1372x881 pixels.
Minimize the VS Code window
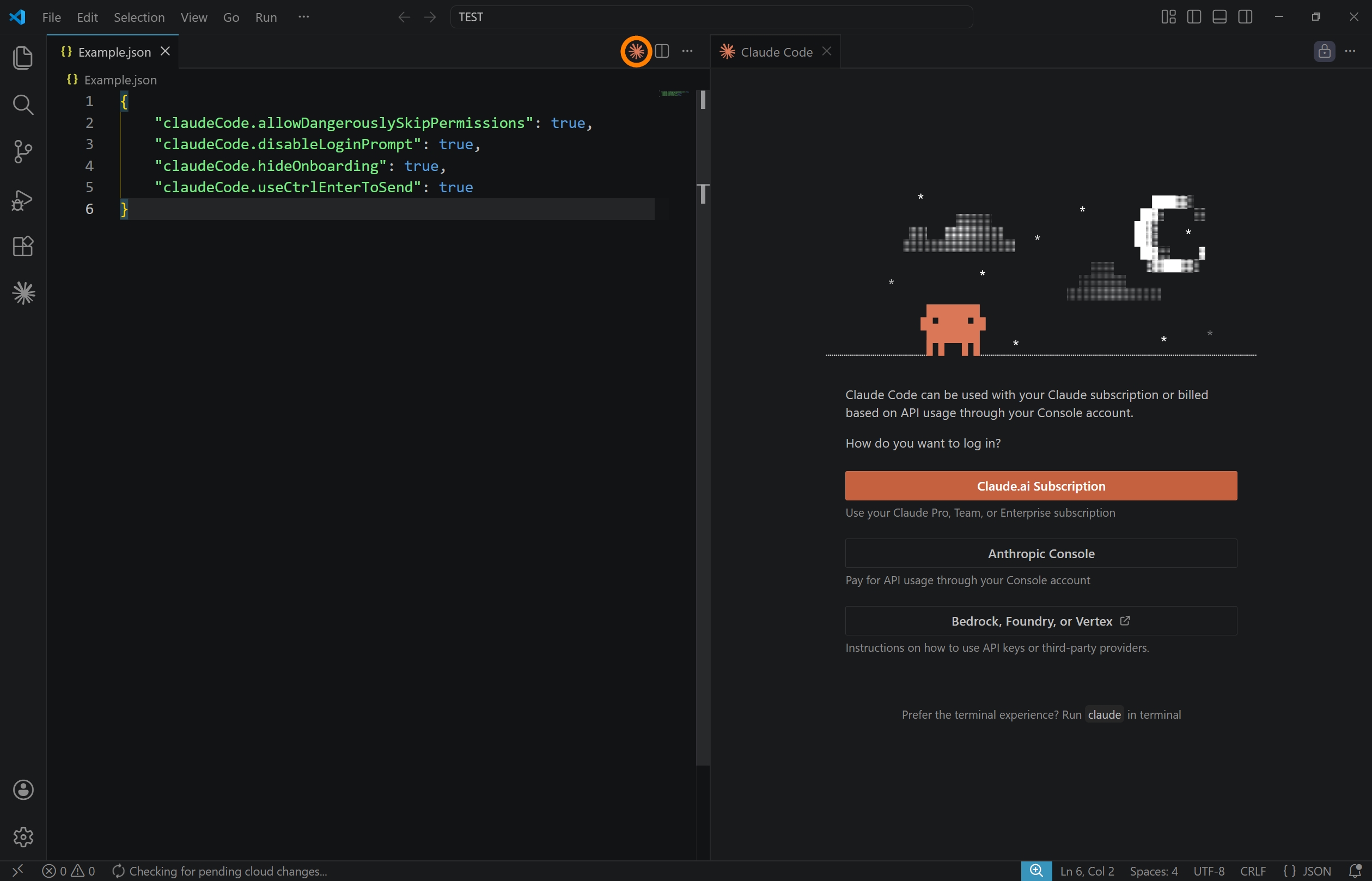coord(1279,17)
